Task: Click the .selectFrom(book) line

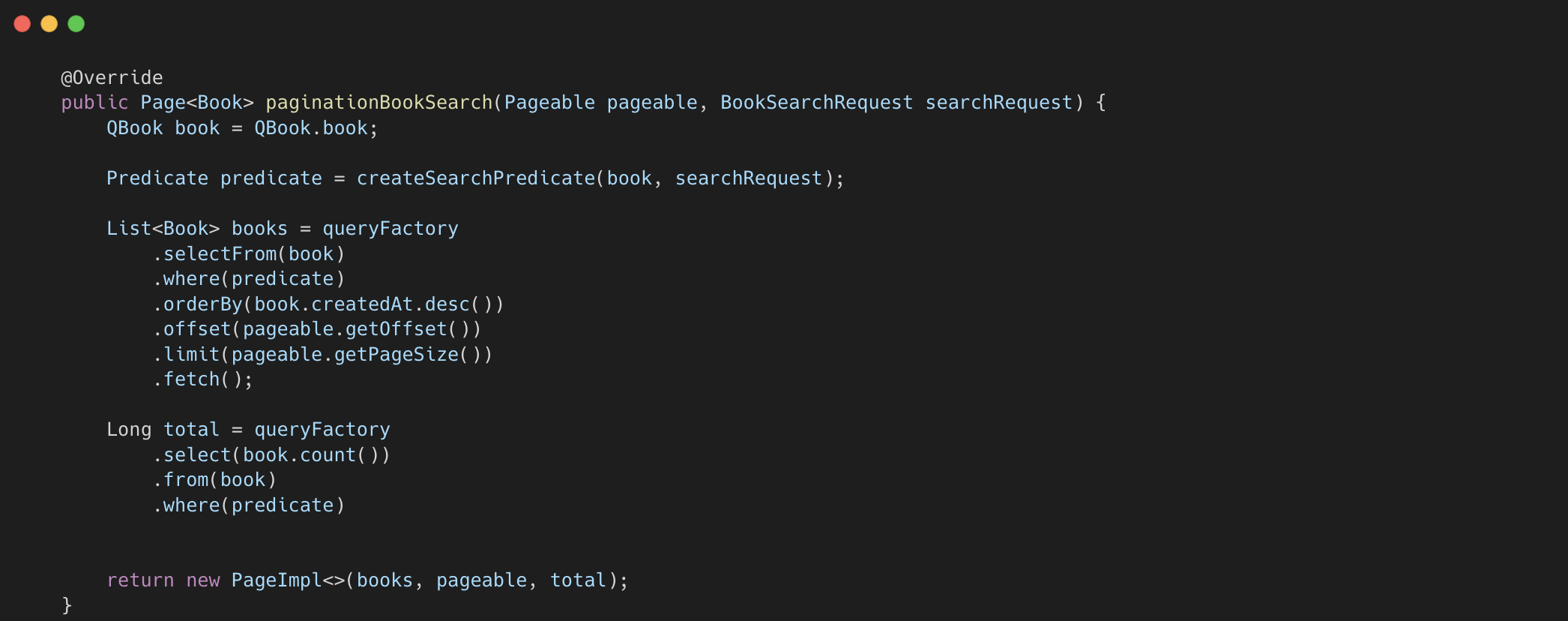Action: coord(249,254)
